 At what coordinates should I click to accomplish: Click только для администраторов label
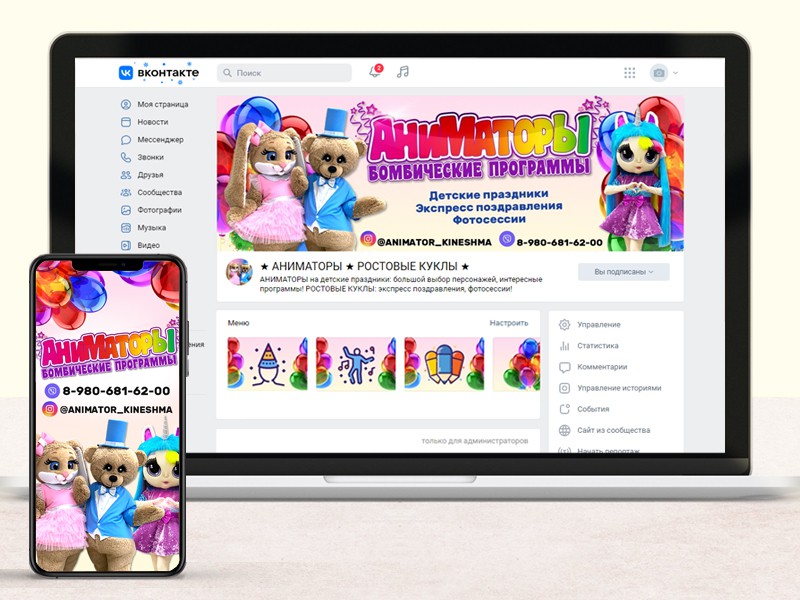474,441
